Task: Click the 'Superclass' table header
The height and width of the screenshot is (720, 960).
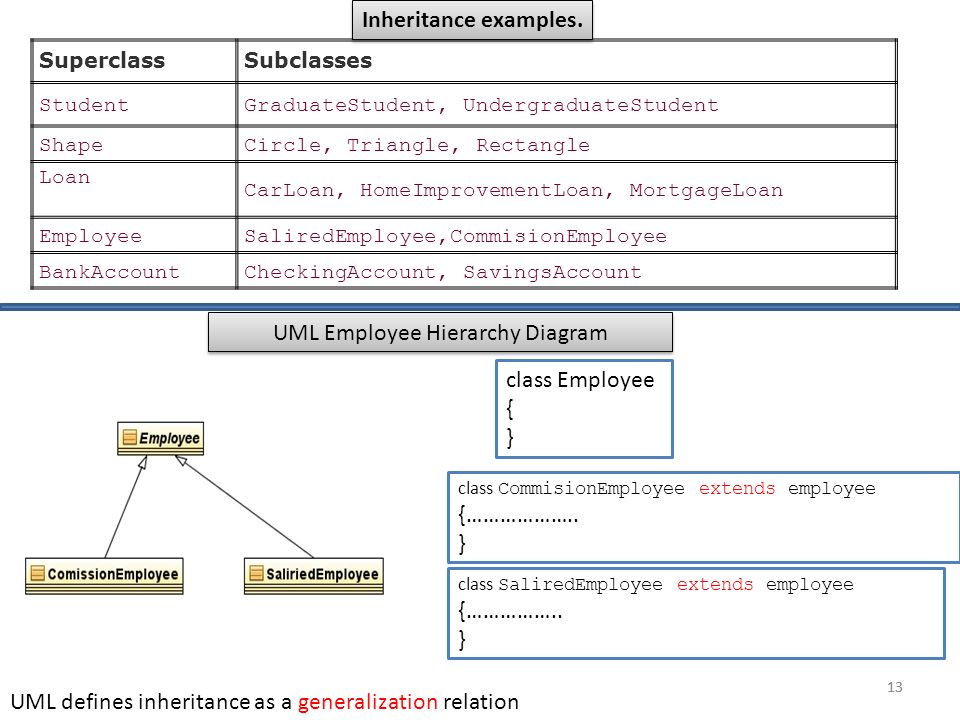Action: [134, 61]
